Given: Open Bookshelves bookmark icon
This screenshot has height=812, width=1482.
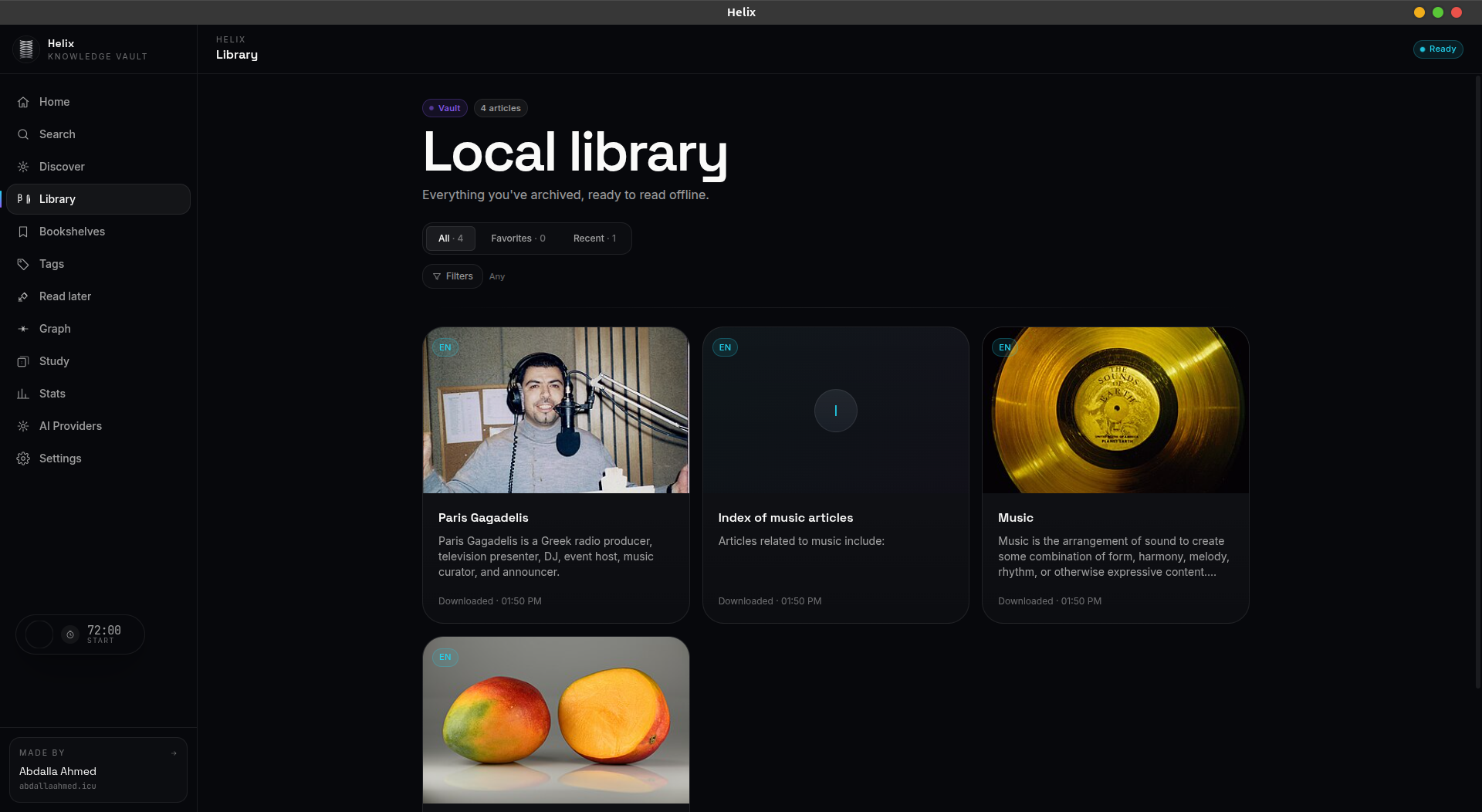Looking at the screenshot, I should (x=23, y=232).
